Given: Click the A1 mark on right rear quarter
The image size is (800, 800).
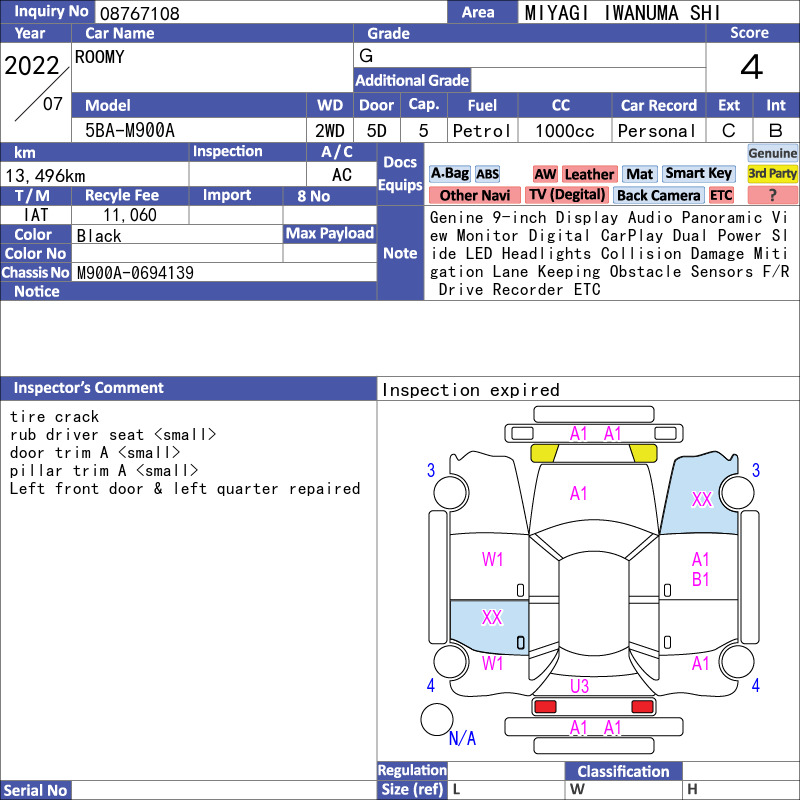Looking at the screenshot, I should tap(701, 663).
